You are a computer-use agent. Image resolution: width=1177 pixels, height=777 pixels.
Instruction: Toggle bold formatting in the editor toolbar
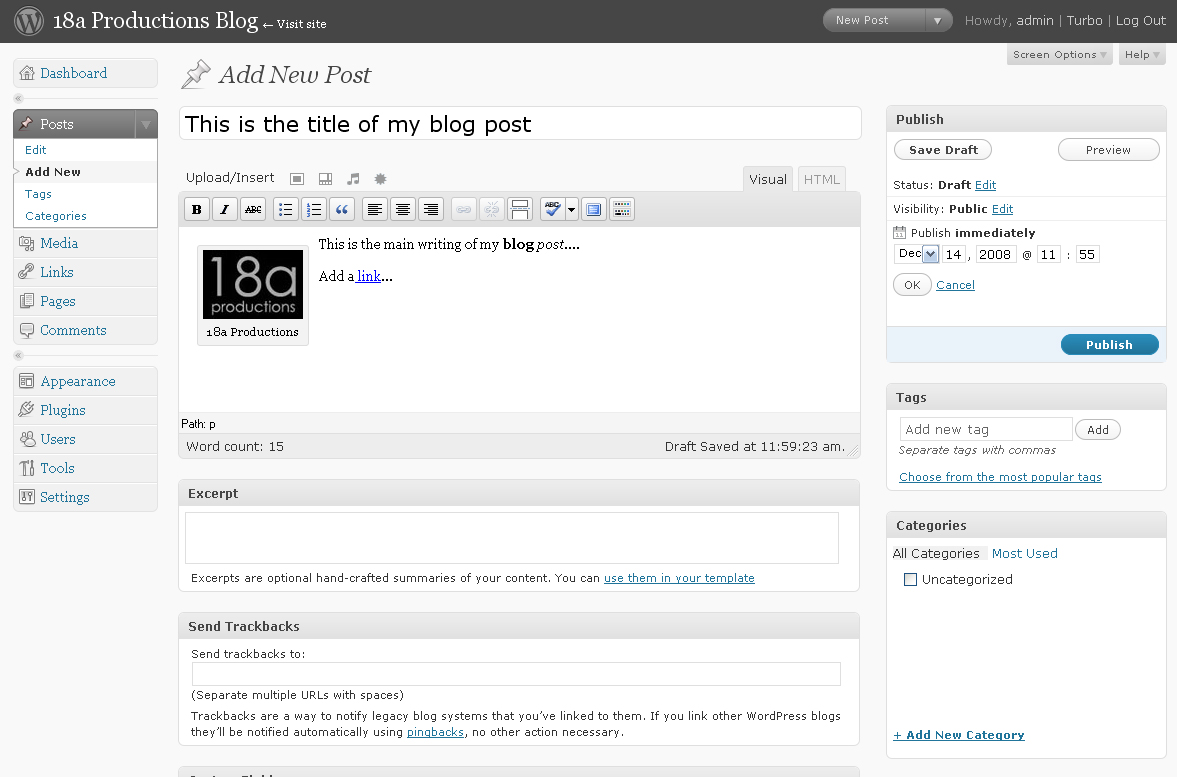point(197,209)
